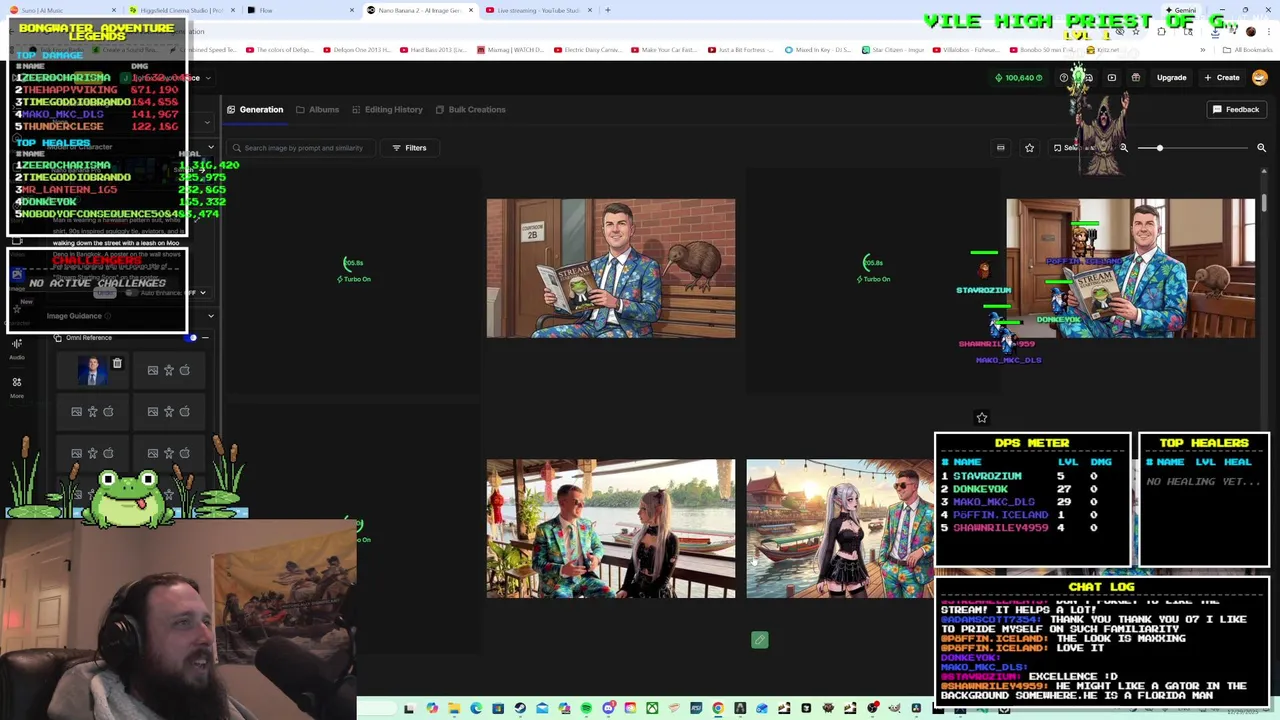Open Spotify from the taskbar
The height and width of the screenshot is (720, 1280).
point(586,708)
